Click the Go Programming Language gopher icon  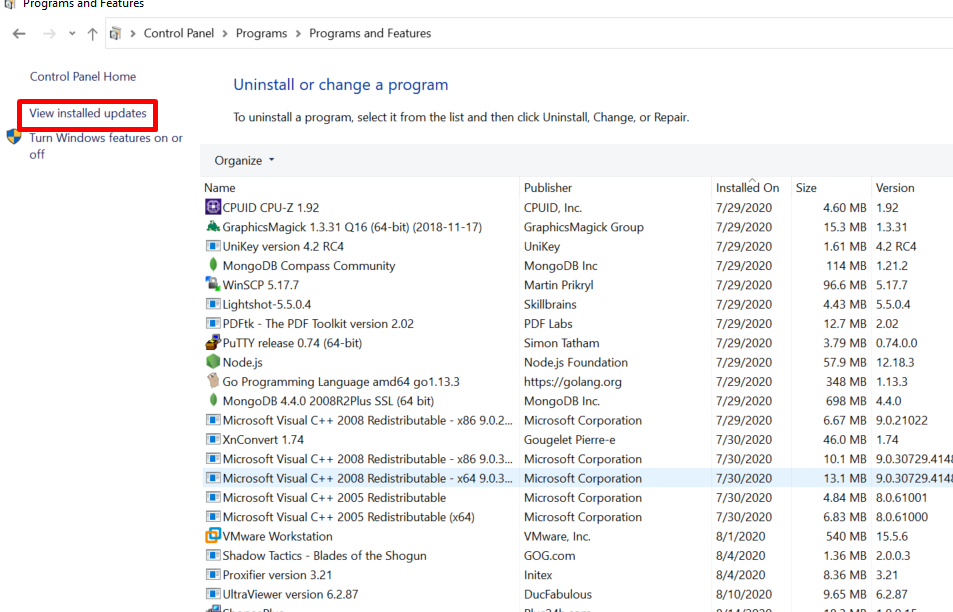(x=213, y=381)
